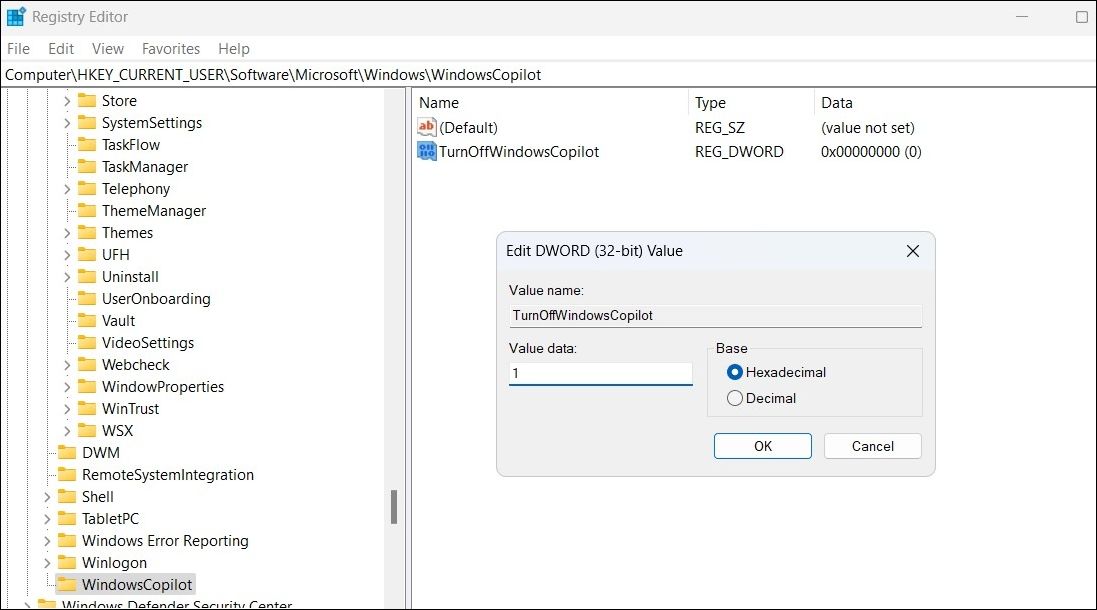Confirm the value change with OK

click(762, 446)
